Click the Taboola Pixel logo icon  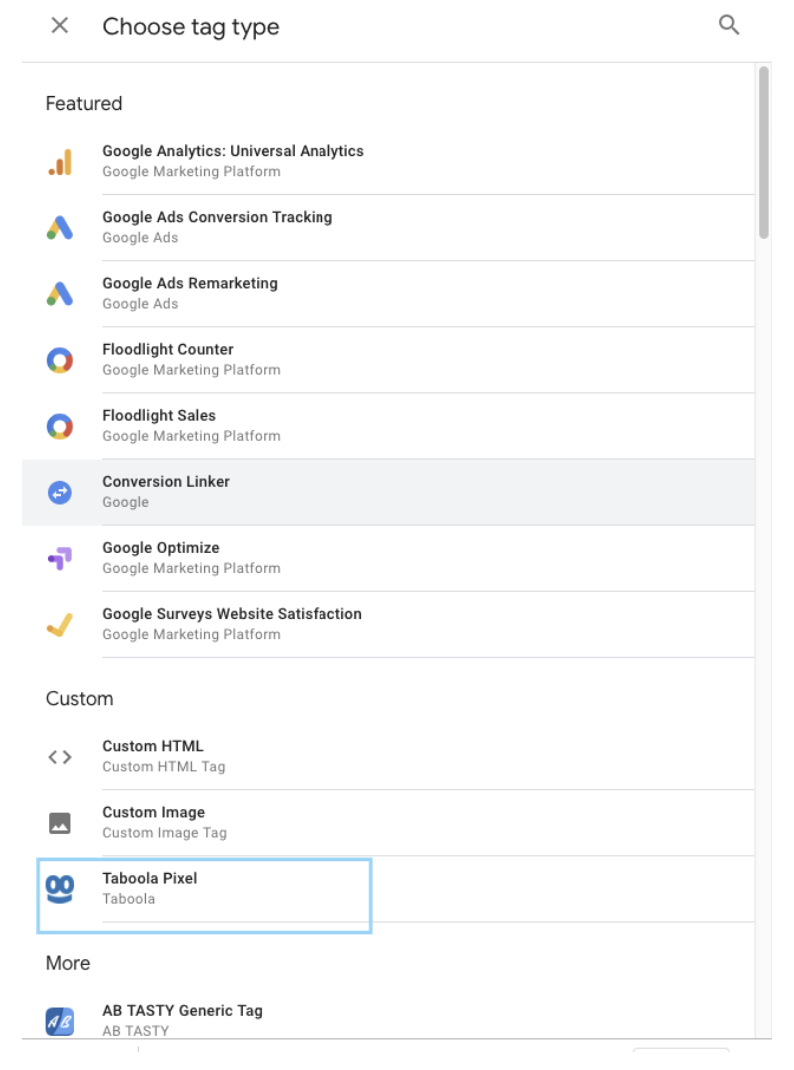pos(60,889)
